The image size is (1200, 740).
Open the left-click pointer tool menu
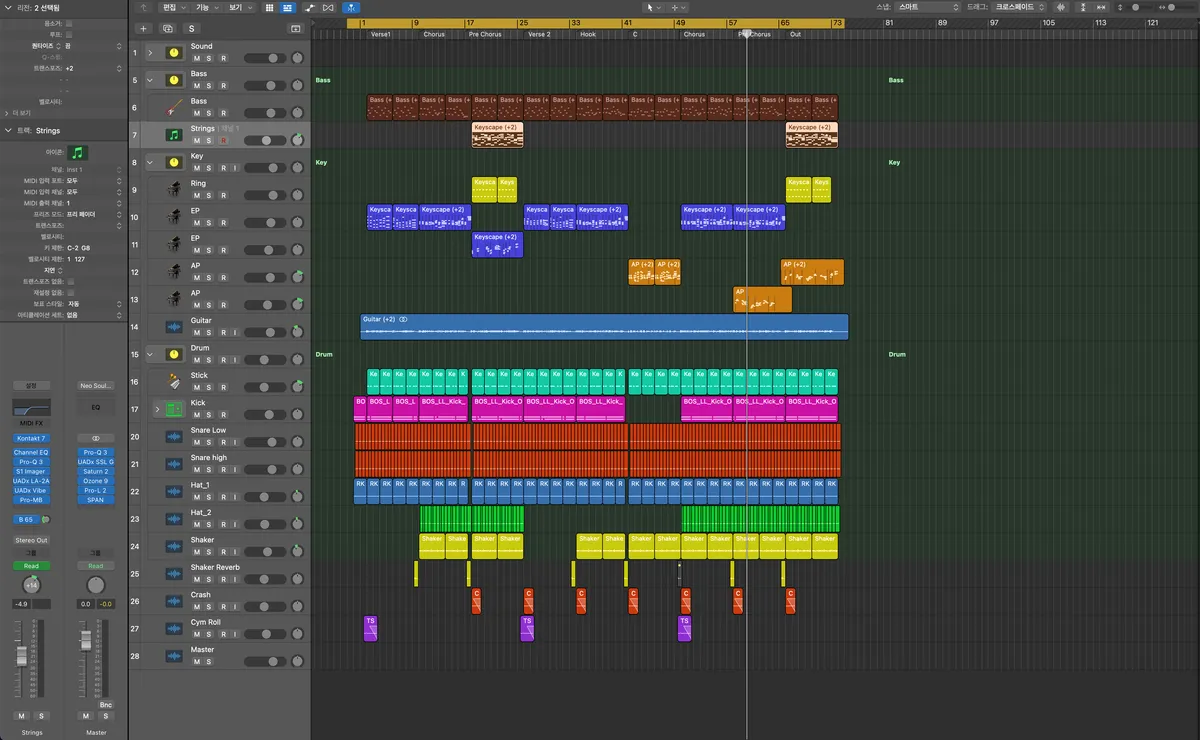652,7
